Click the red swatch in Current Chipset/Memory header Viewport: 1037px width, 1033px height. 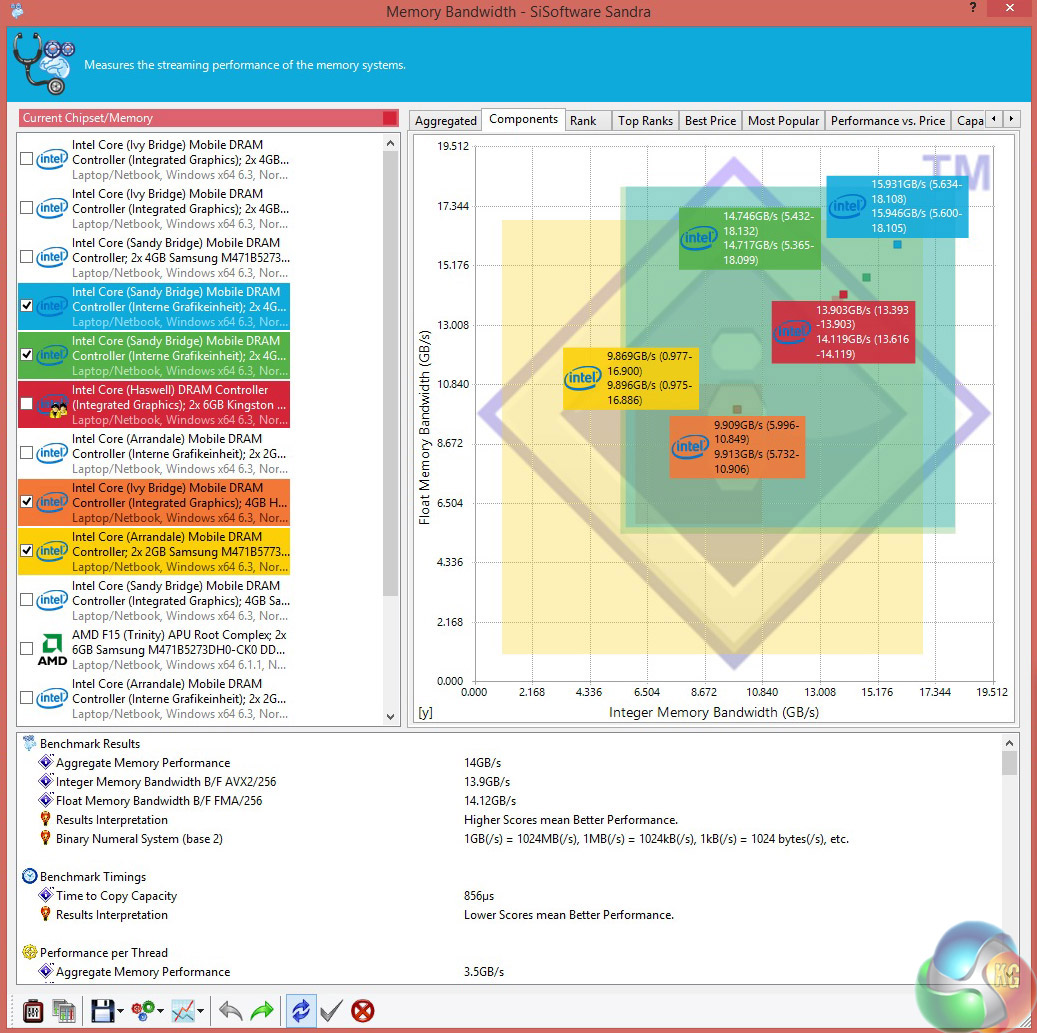(x=390, y=118)
